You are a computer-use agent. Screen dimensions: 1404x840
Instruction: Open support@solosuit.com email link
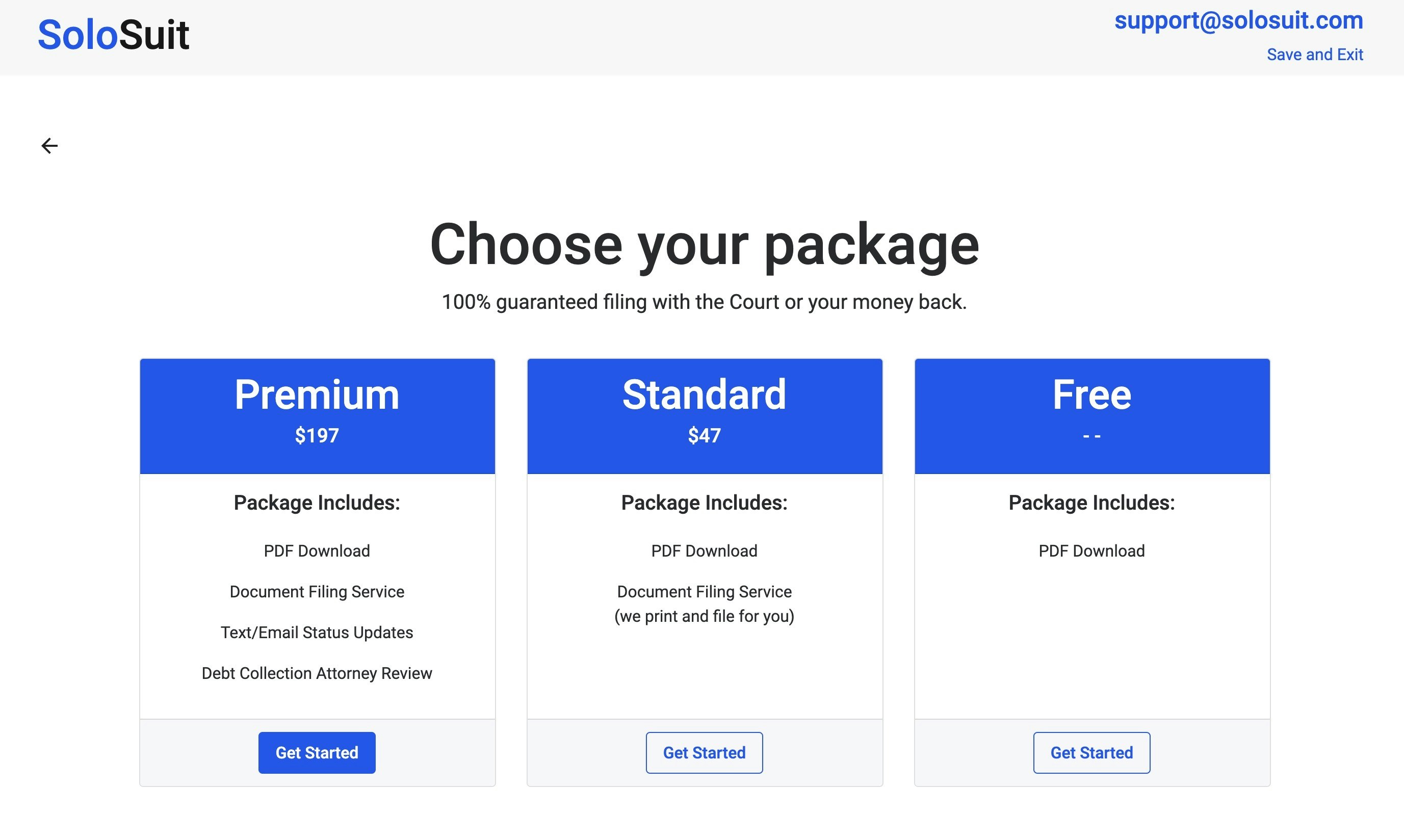tap(1238, 21)
